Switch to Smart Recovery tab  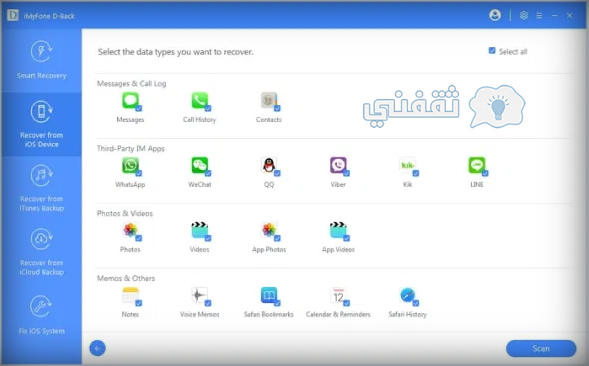point(41,60)
